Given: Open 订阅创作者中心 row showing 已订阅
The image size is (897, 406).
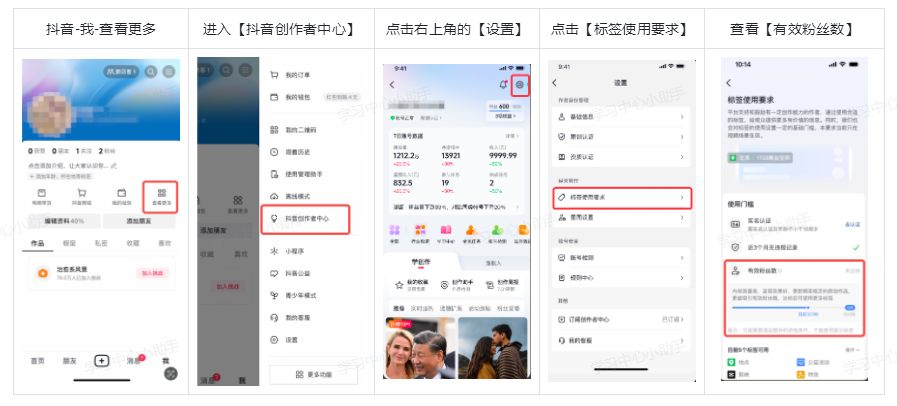Looking at the screenshot, I should 622,319.
